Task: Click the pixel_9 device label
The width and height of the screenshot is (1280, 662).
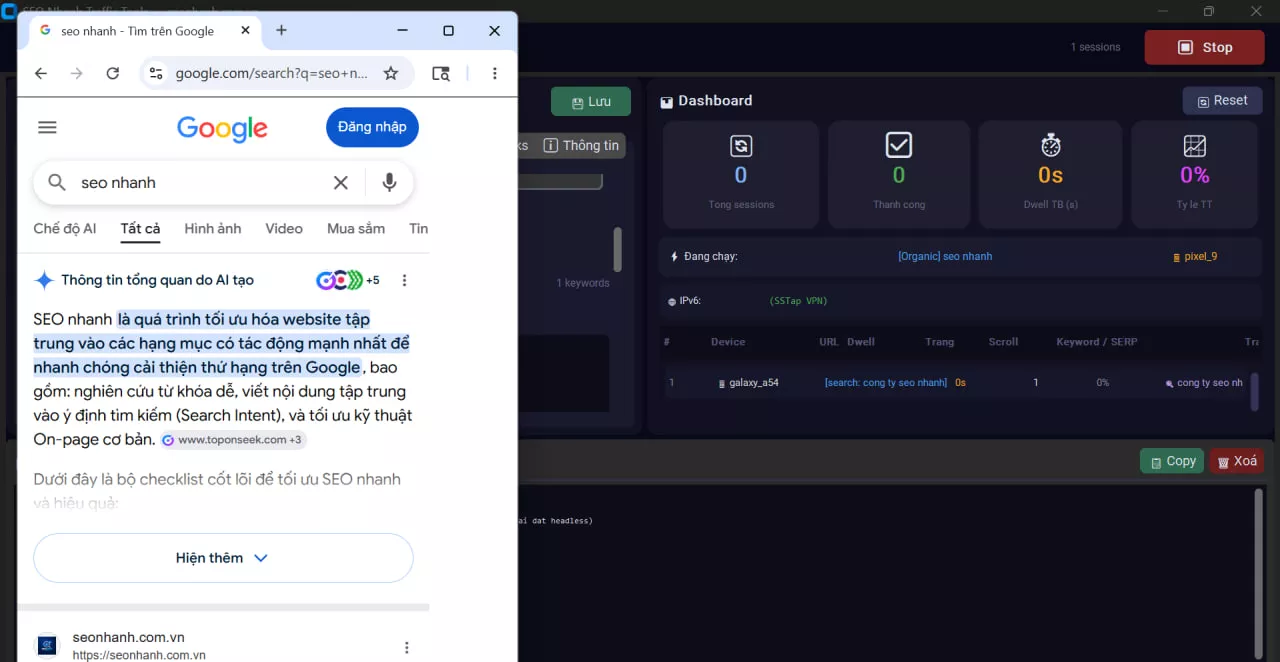Action: coord(1195,257)
